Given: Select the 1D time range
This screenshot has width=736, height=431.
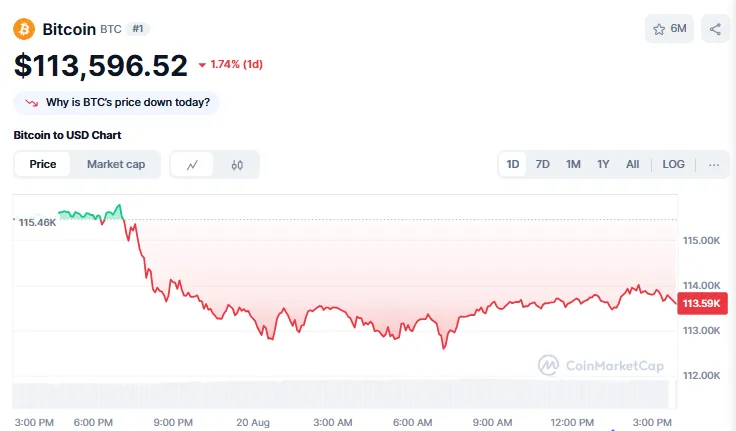Looking at the screenshot, I should [x=513, y=164].
